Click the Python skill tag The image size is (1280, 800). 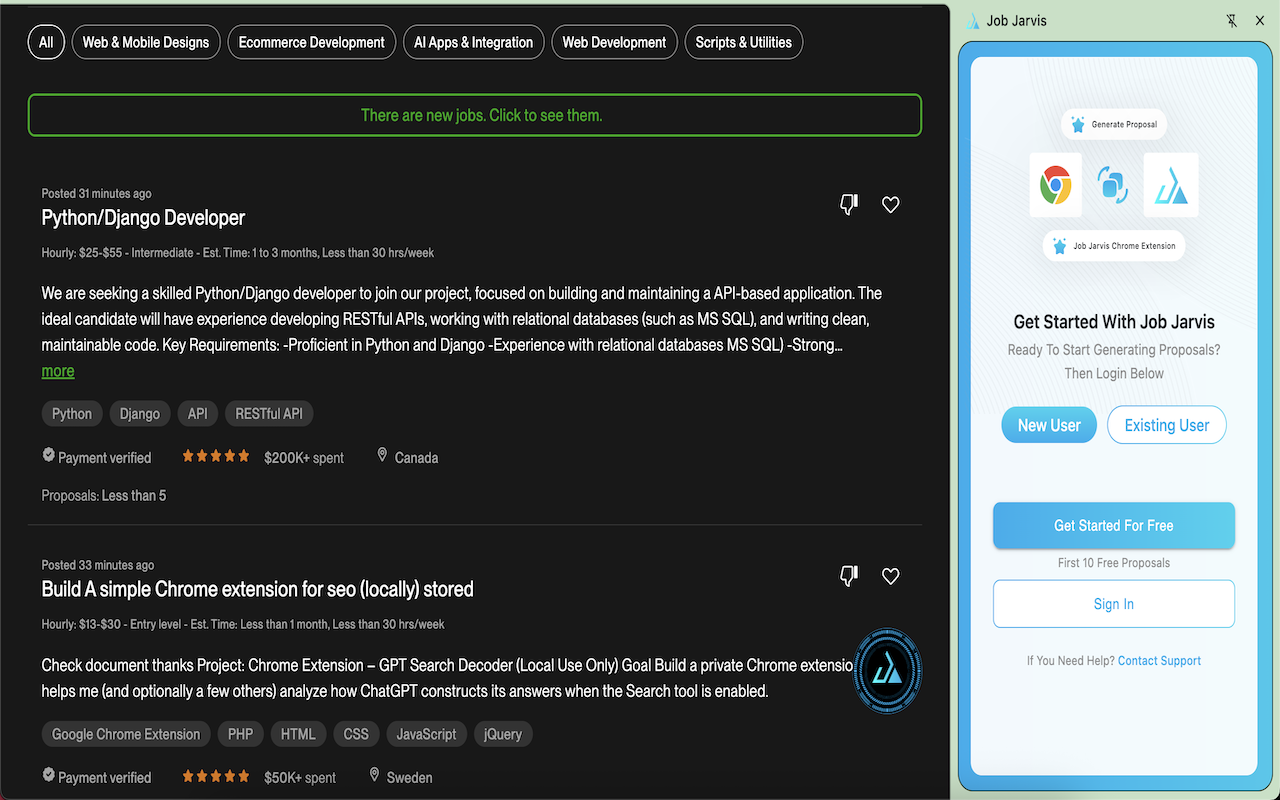pyautogui.click(x=72, y=414)
